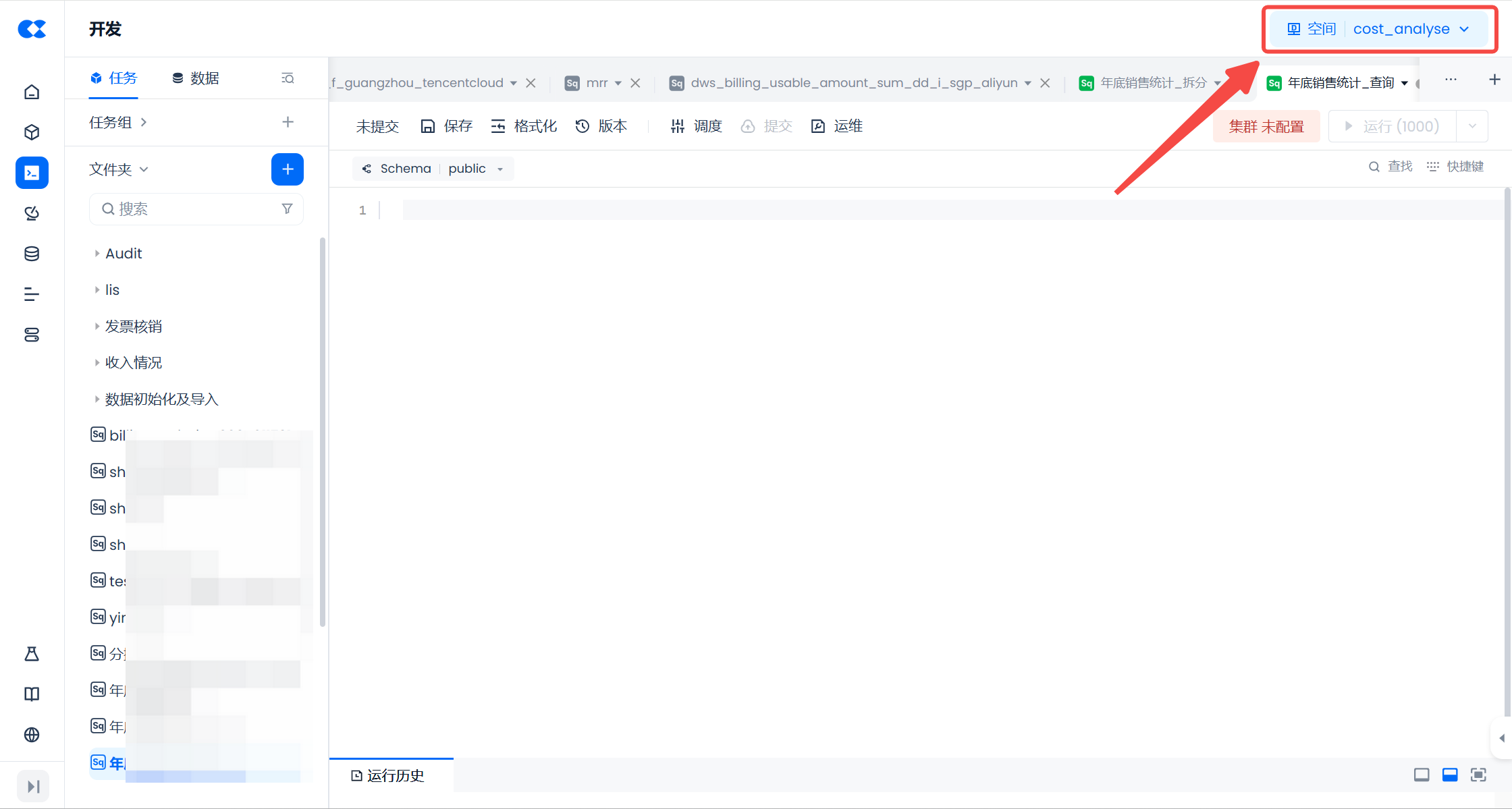Viewport: 1512px width, 809px height.
Task: Click the file list vertical scrollbar
Action: point(323,432)
